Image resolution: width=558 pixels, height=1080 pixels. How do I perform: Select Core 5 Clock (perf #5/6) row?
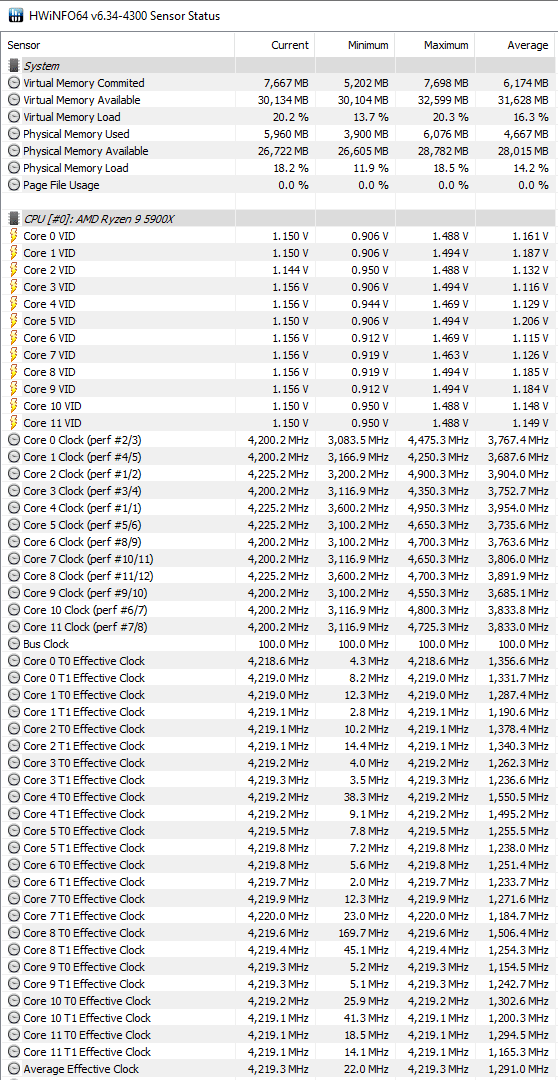pos(279,525)
